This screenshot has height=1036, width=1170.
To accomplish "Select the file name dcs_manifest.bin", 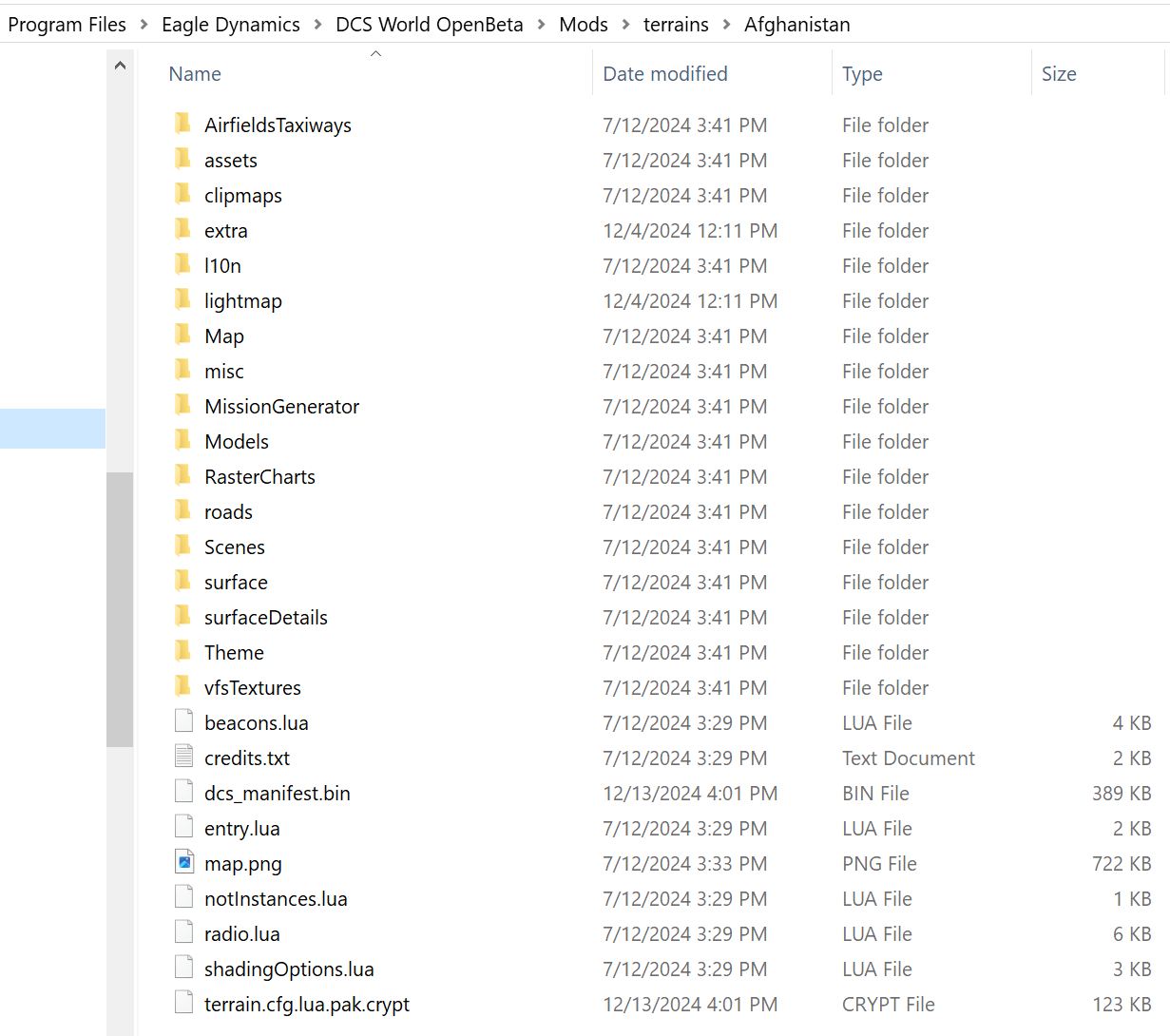I will click(x=278, y=794).
